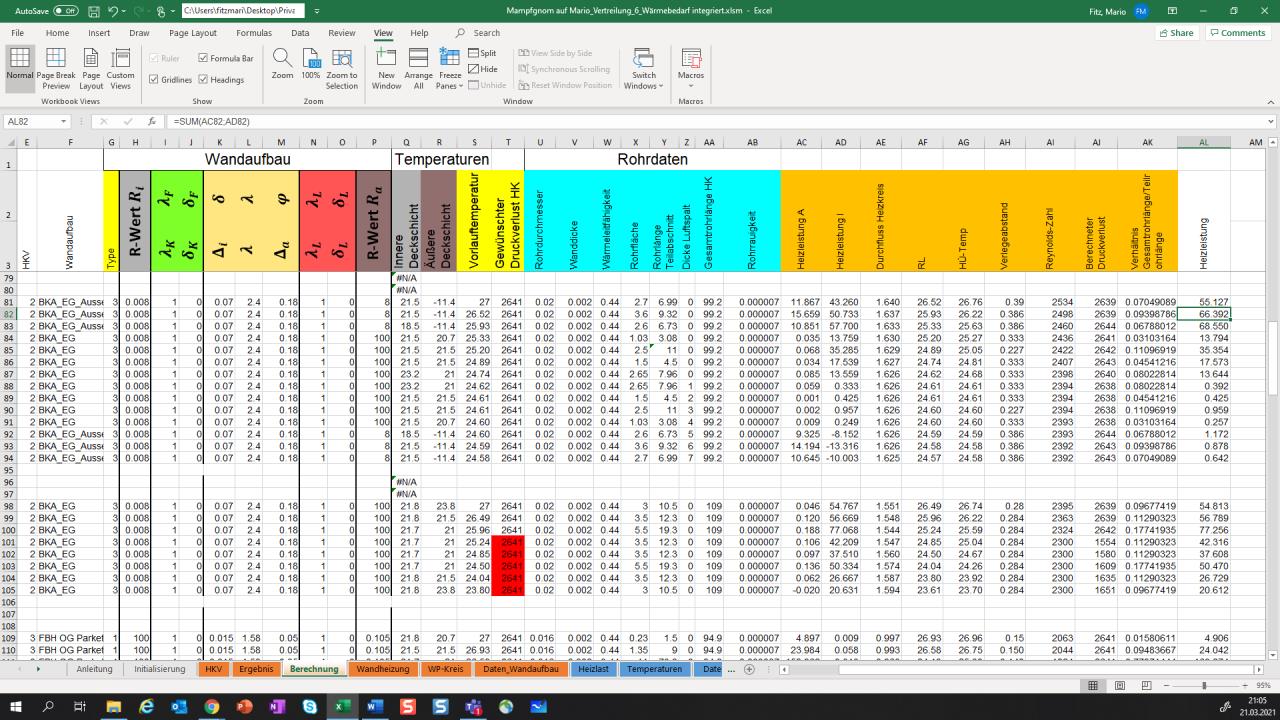This screenshot has height=720, width=1280.
Task: Select the Normal workbook view
Action: click(20, 68)
